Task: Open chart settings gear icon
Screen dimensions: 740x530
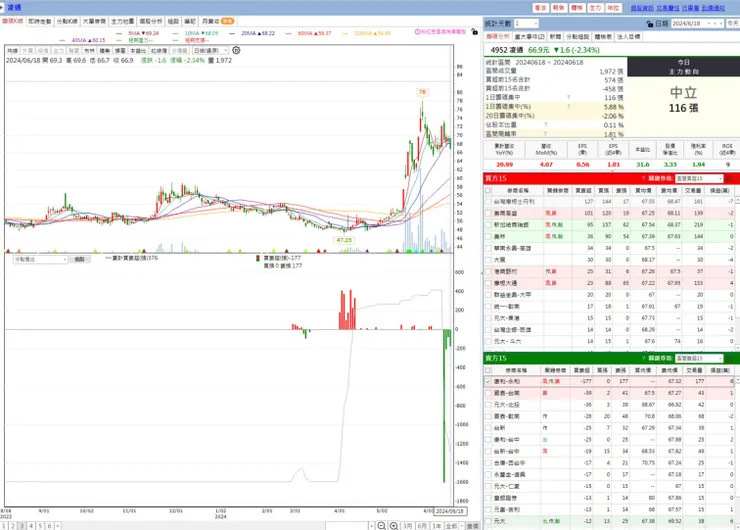Action: click(x=236, y=50)
